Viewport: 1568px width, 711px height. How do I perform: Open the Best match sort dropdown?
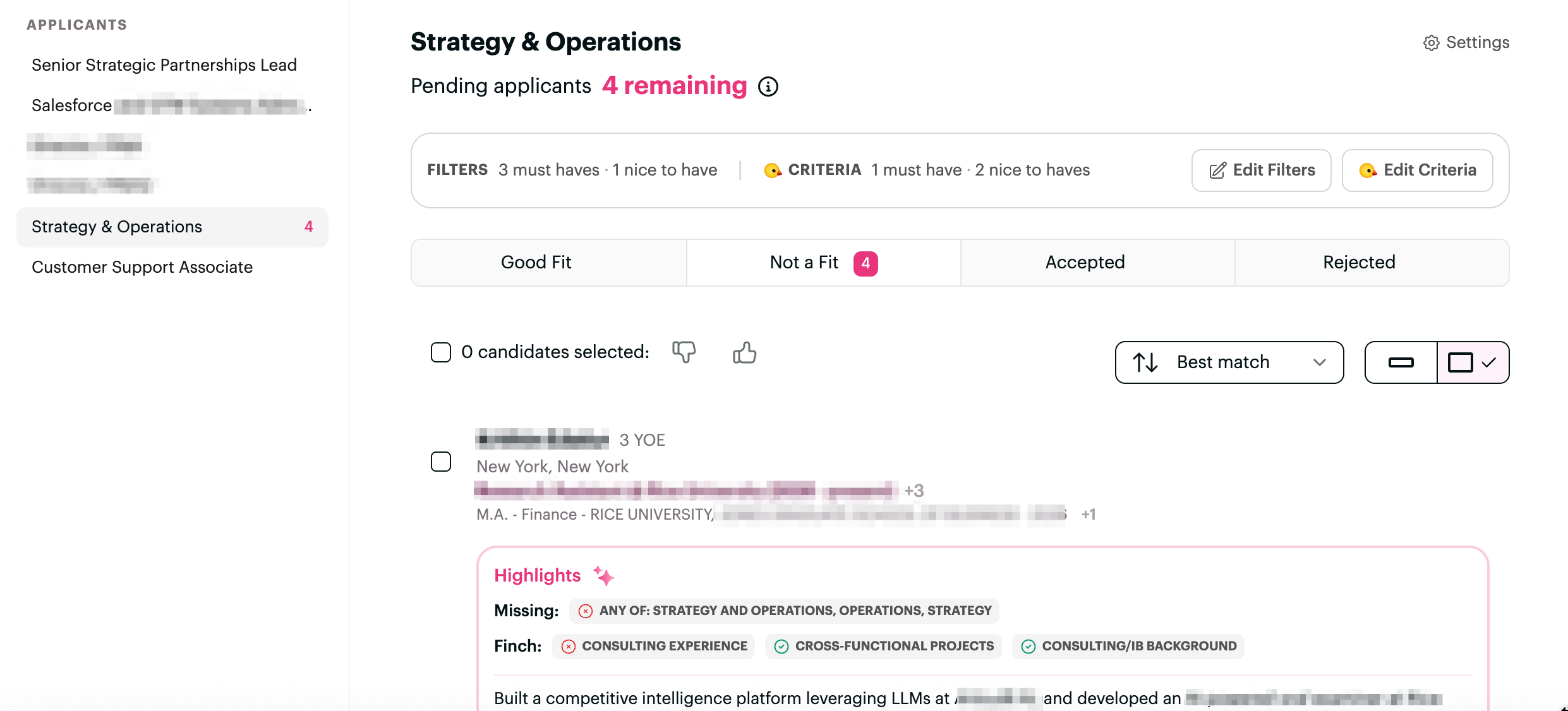click(1229, 362)
